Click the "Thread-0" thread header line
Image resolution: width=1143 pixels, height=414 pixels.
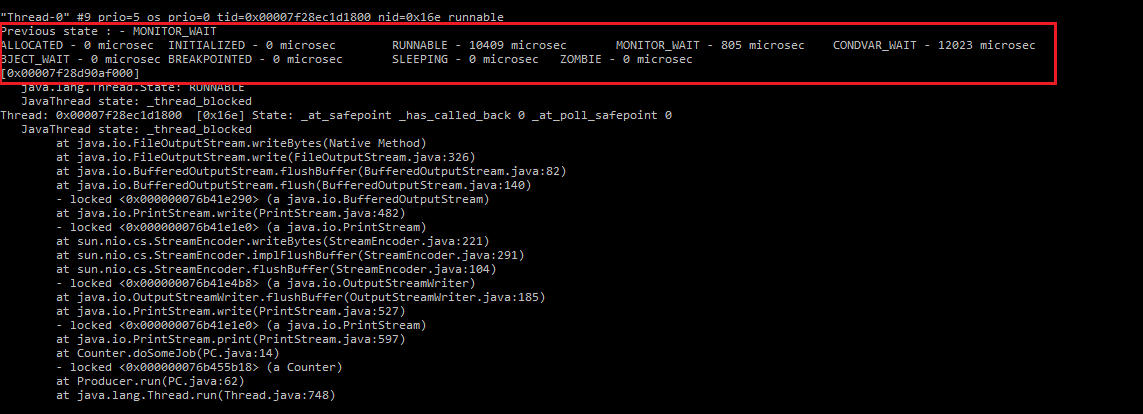(x=252, y=17)
